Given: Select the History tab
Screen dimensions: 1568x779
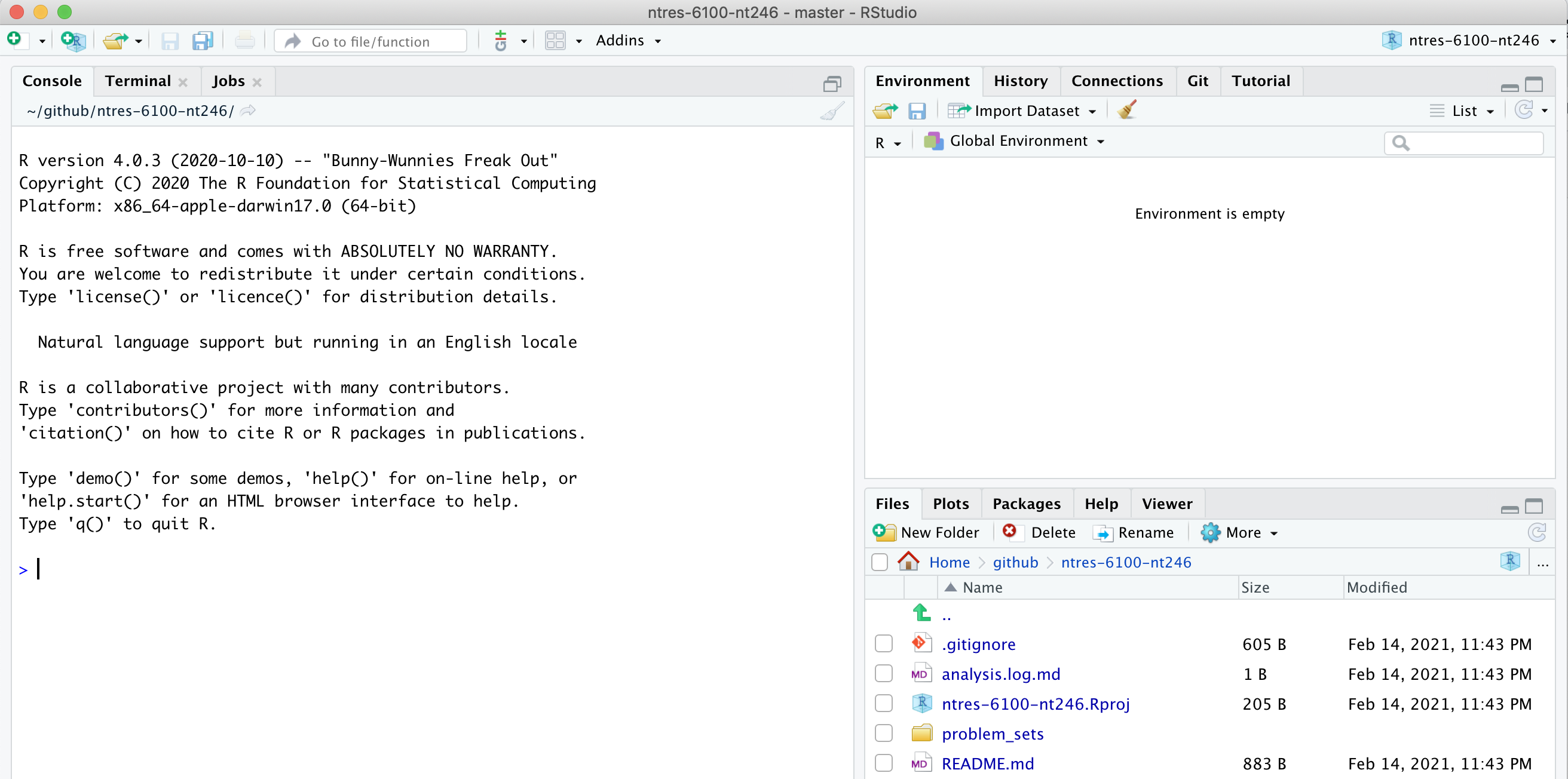Looking at the screenshot, I should (1021, 81).
